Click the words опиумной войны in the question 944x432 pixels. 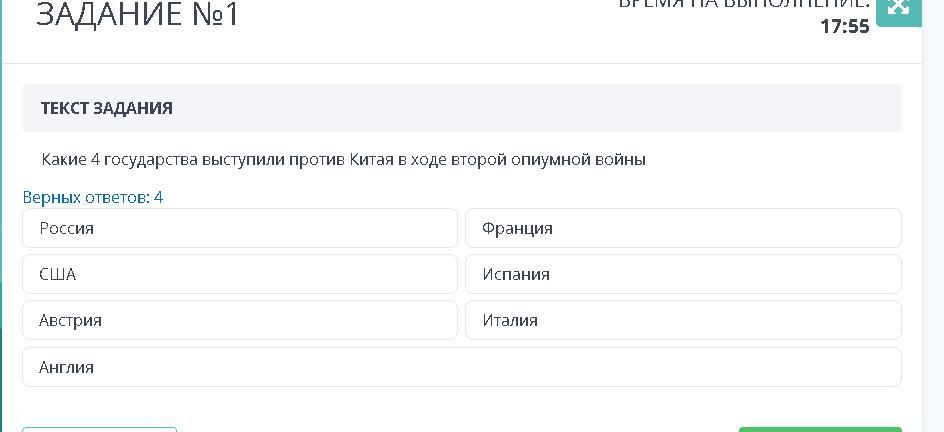point(579,160)
